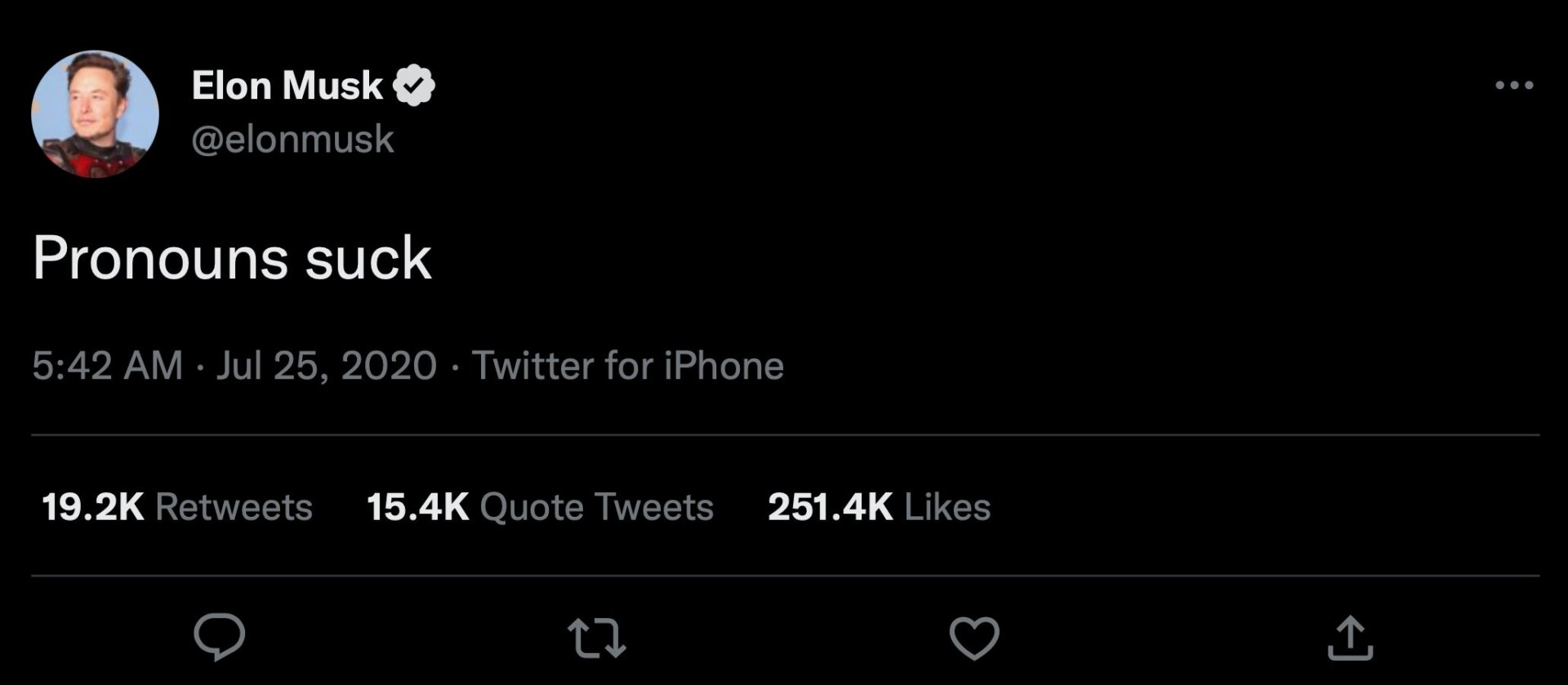Image resolution: width=1568 pixels, height=685 pixels.
Task: Click the display name Elon Musk
Action: tap(287, 85)
